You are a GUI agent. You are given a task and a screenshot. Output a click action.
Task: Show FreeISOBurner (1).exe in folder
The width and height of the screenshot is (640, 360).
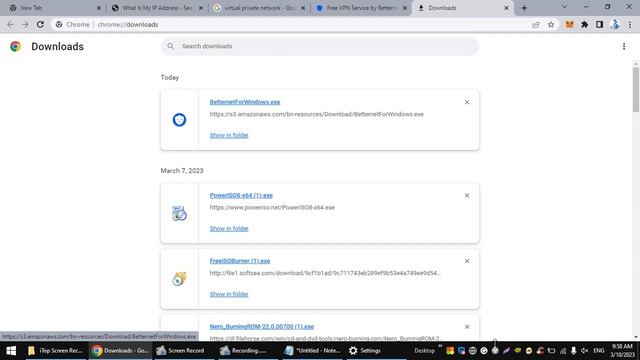click(x=229, y=294)
